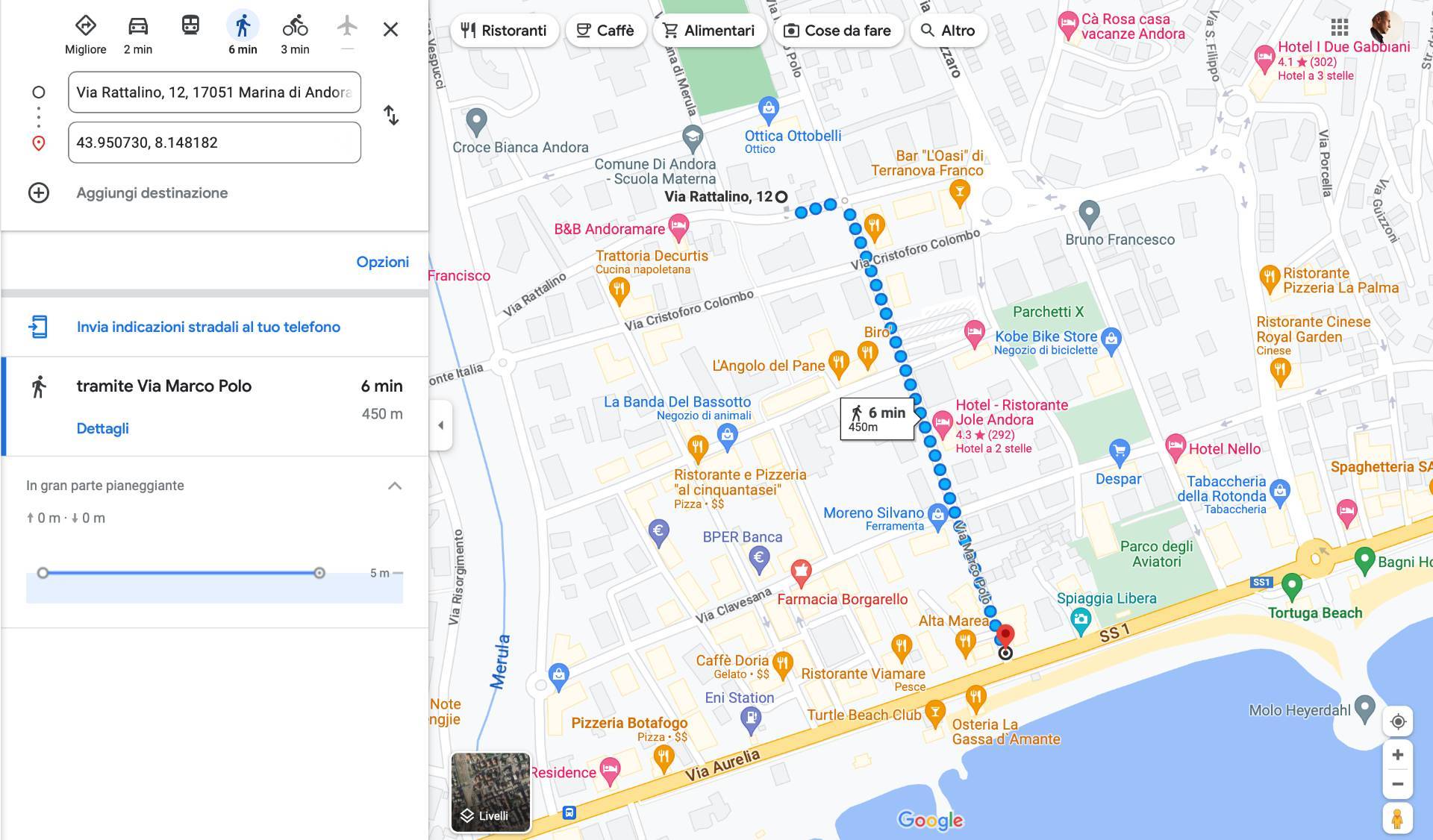Image resolution: width=1433 pixels, height=840 pixels.
Task: Collapse the side panel arrow
Action: coord(440,425)
